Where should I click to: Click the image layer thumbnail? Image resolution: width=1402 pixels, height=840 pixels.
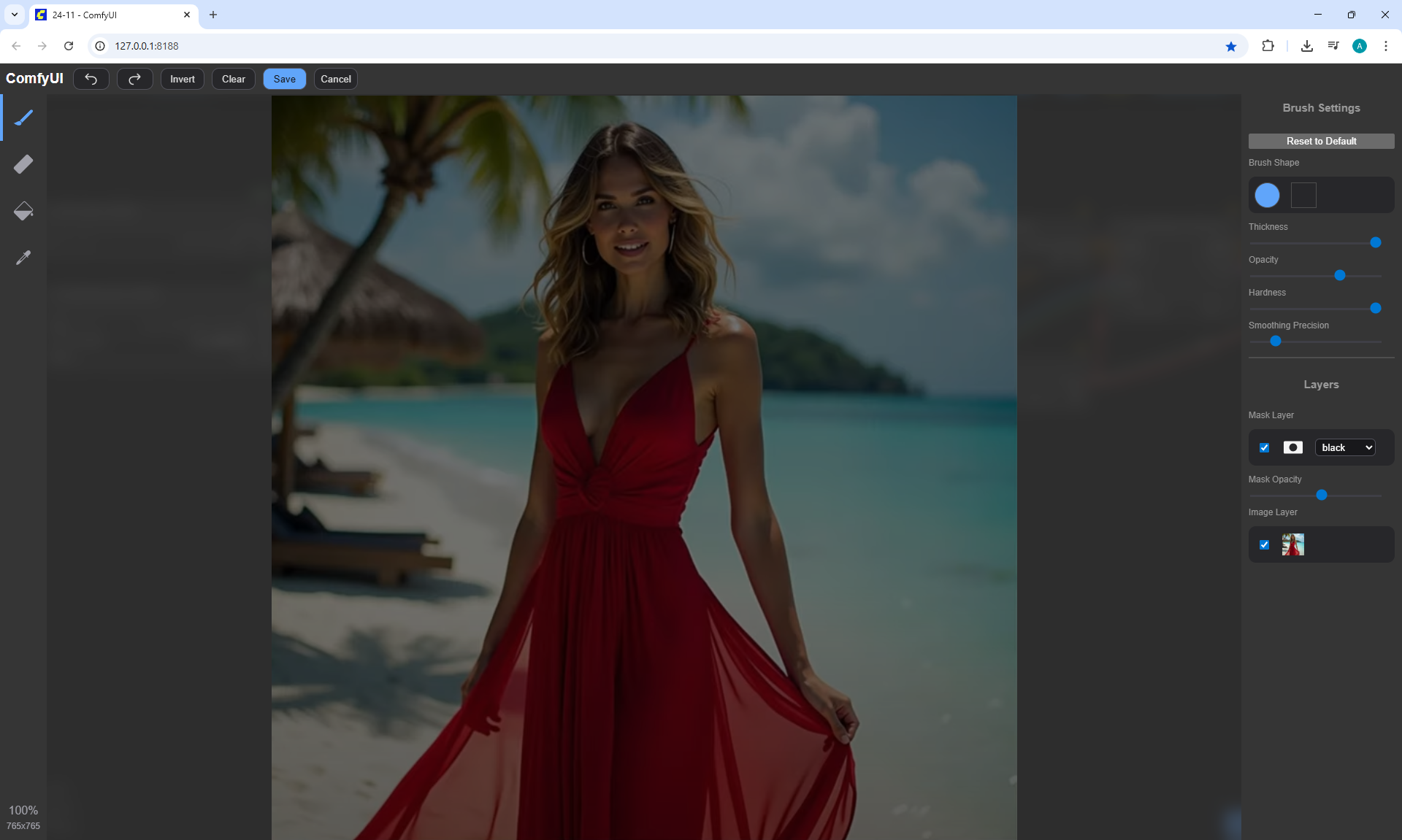[1292, 544]
